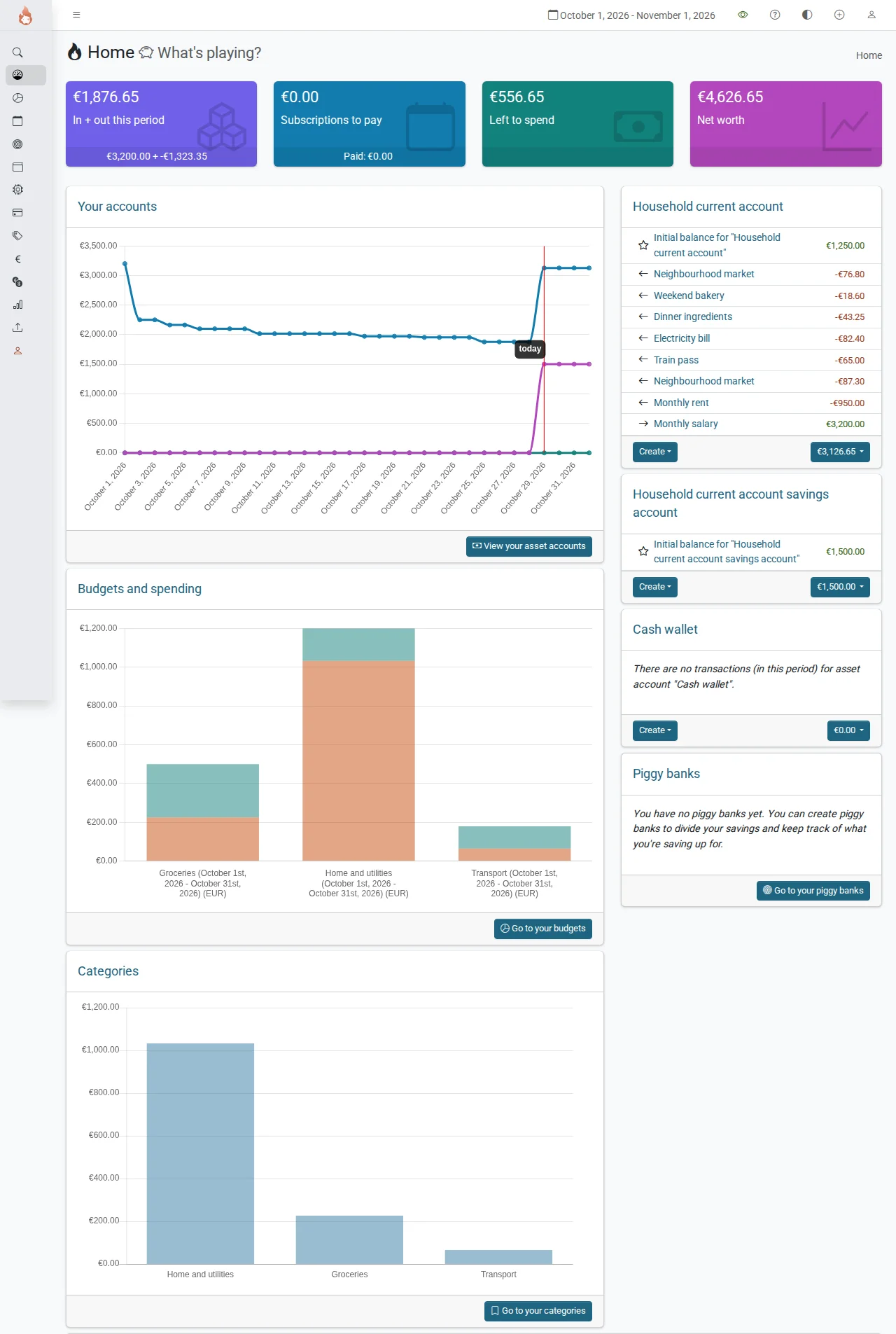Click the Left to spend card
The image size is (896, 1334).
577,124
